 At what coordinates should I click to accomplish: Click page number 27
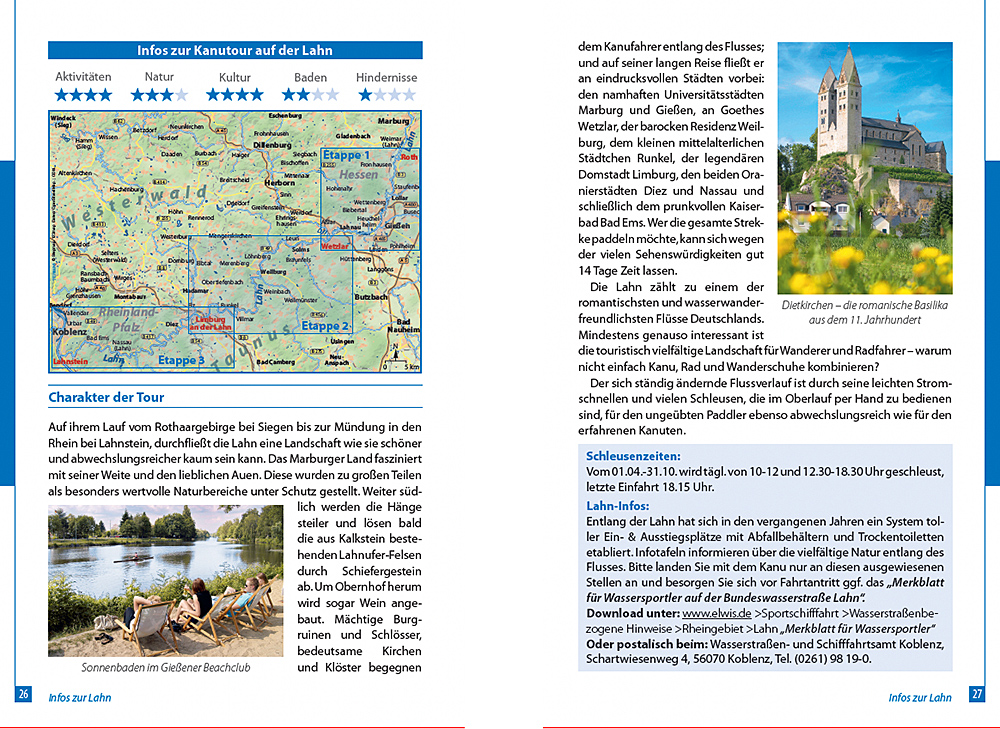coord(976,694)
